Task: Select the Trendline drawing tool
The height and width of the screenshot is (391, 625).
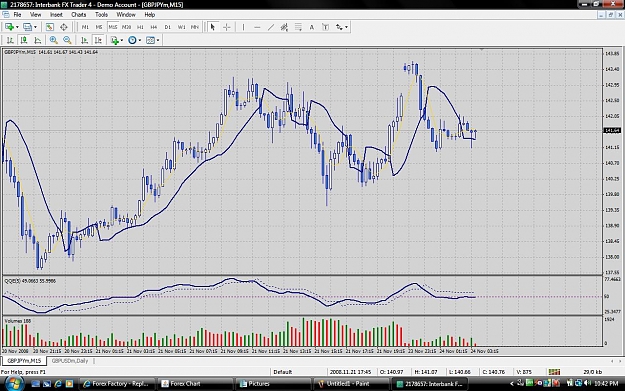Action: coord(271,27)
